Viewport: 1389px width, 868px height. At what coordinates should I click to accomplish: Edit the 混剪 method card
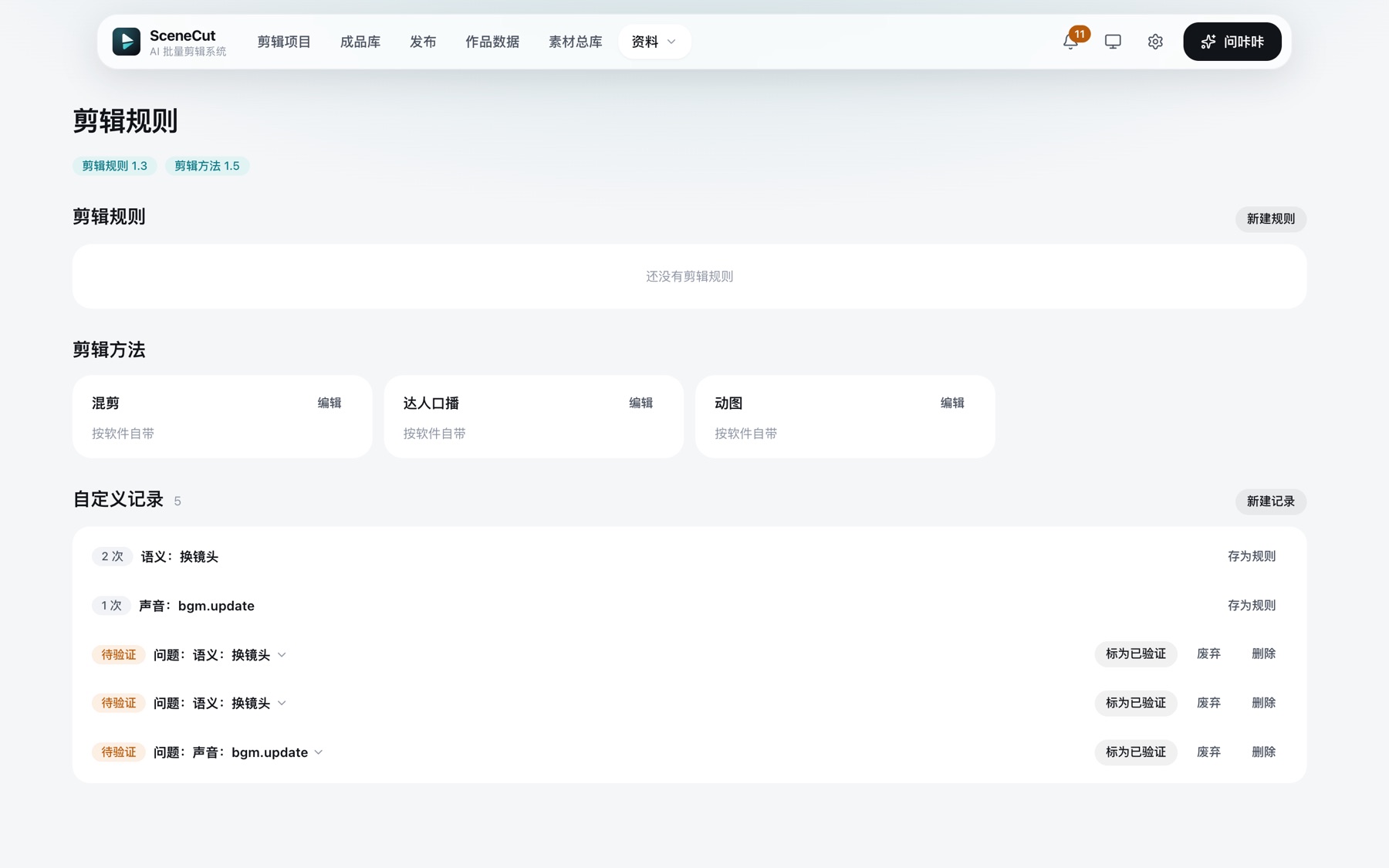[330, 403]
